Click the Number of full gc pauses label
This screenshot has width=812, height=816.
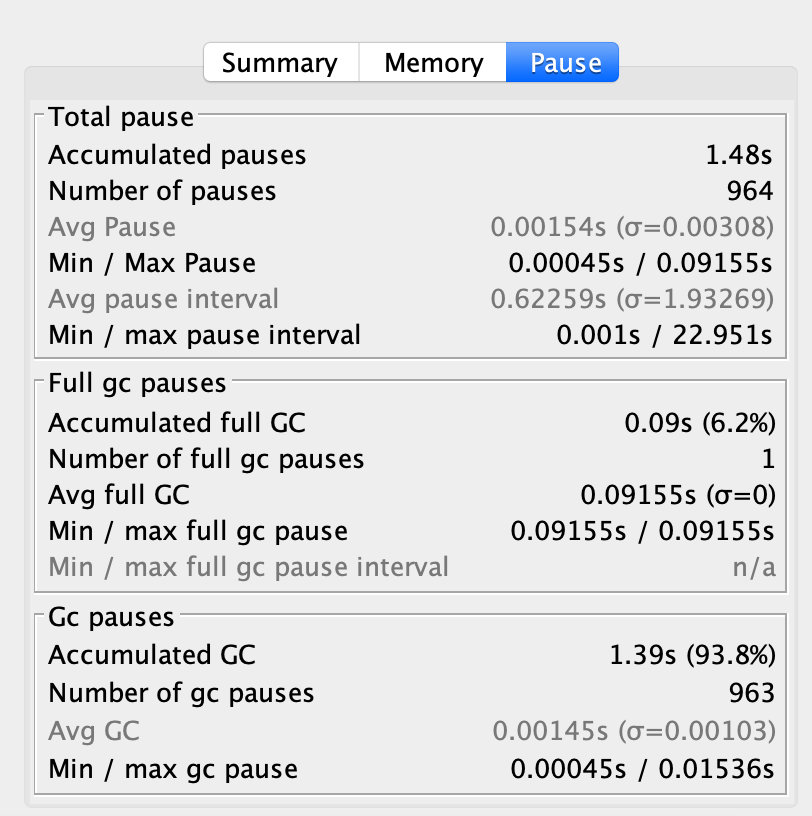tap(206, 459)
